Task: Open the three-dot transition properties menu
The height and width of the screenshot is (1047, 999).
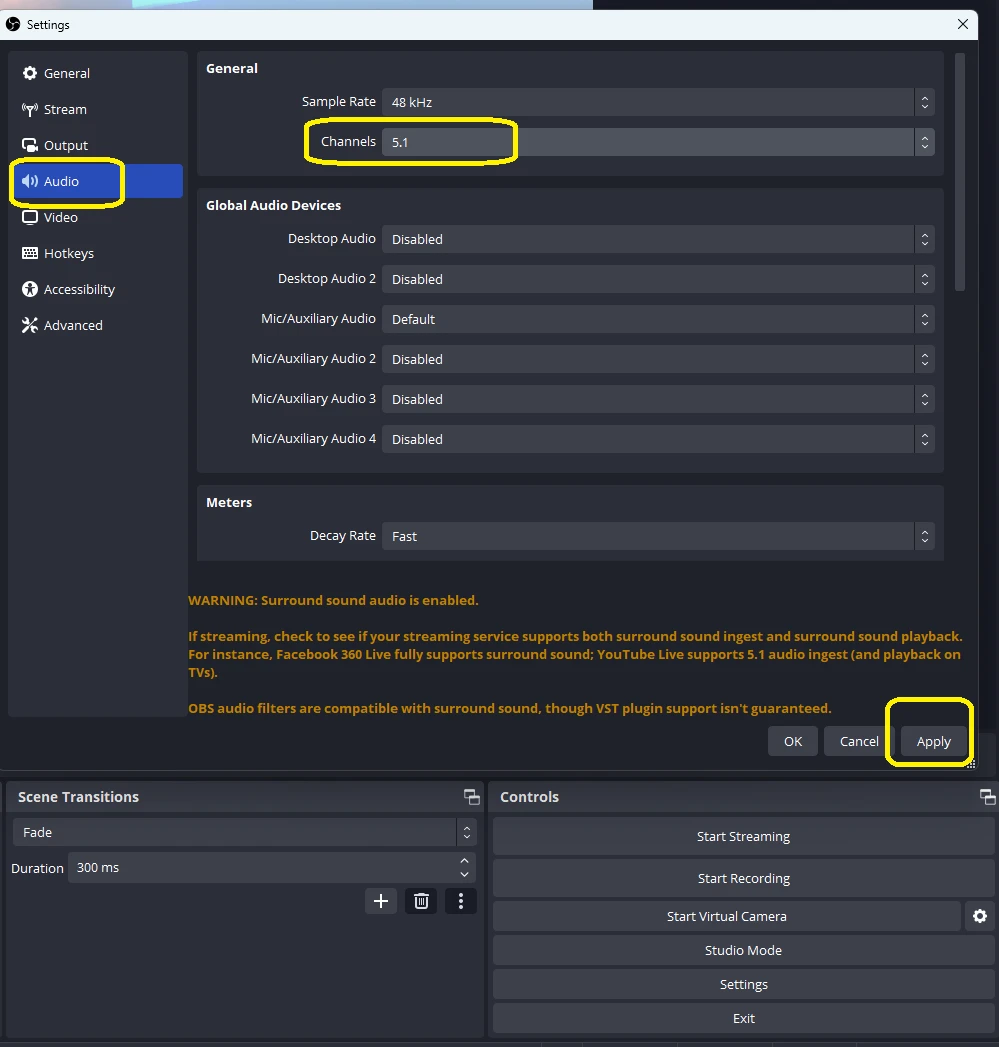Action: [x=460, y=901]
